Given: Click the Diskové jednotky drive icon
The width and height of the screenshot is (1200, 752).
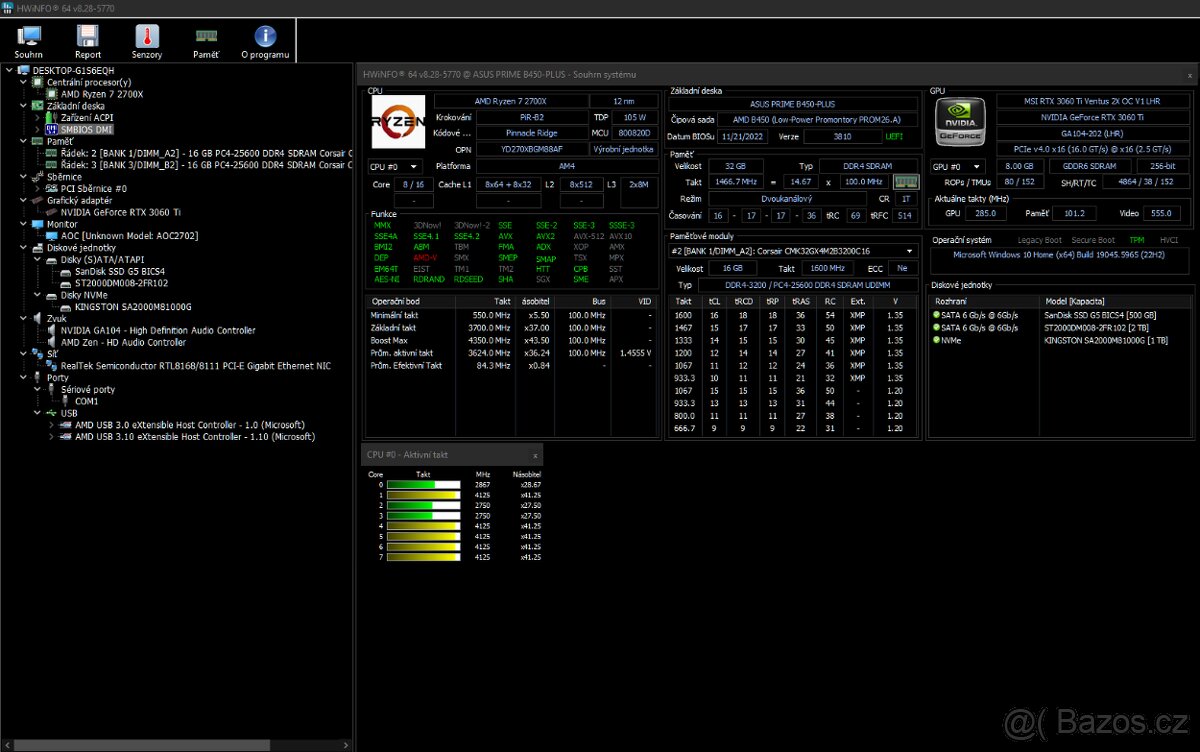Looking at the screenshot, I should click(38, 247).
